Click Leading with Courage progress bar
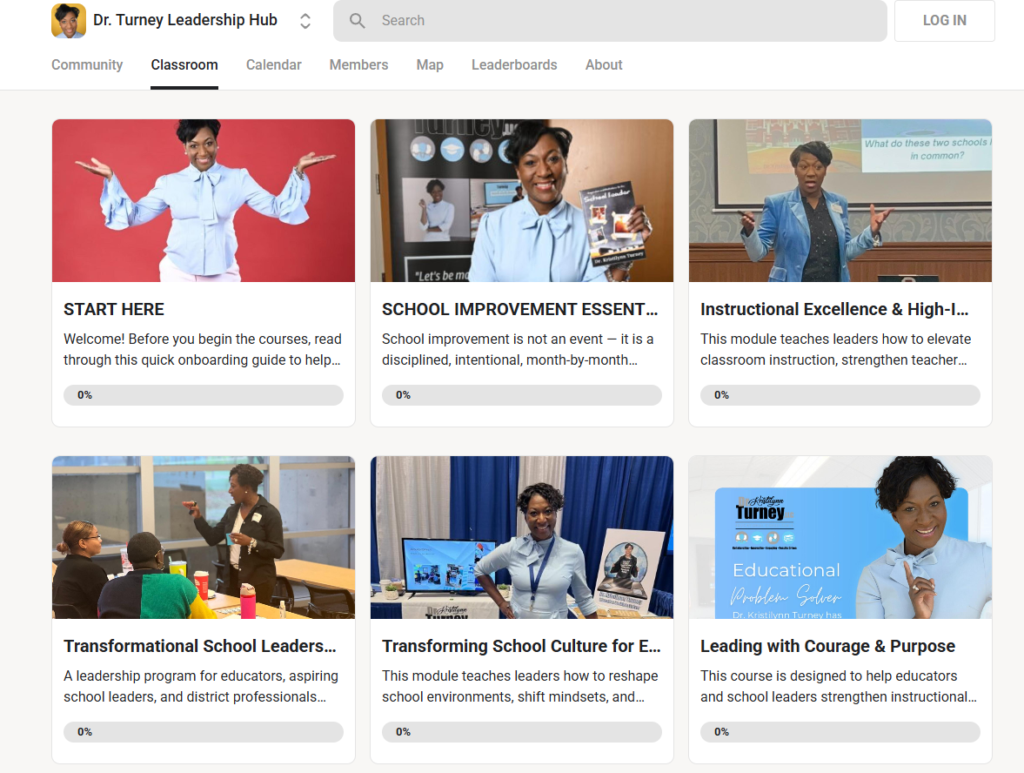Screen dimensions: 1024x773 [840, 732]
